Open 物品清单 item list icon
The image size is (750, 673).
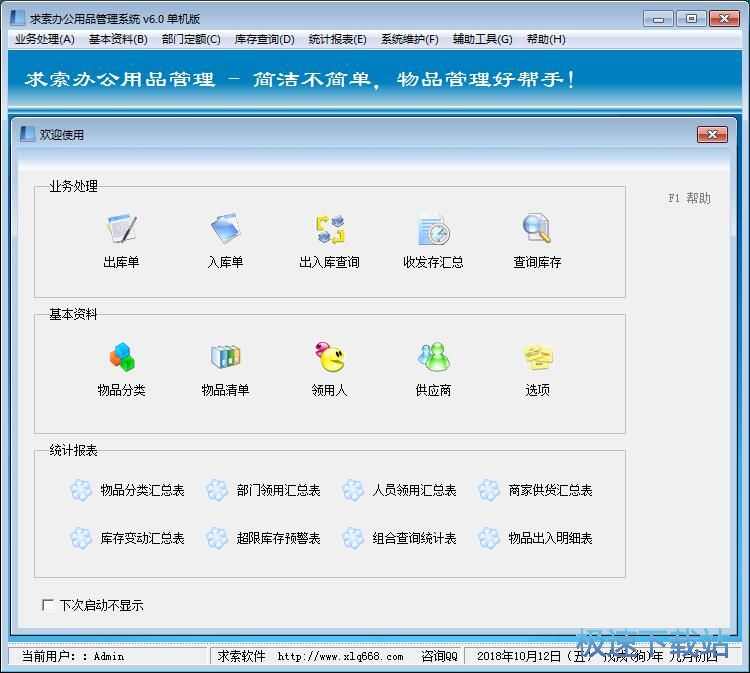[225, 358]
